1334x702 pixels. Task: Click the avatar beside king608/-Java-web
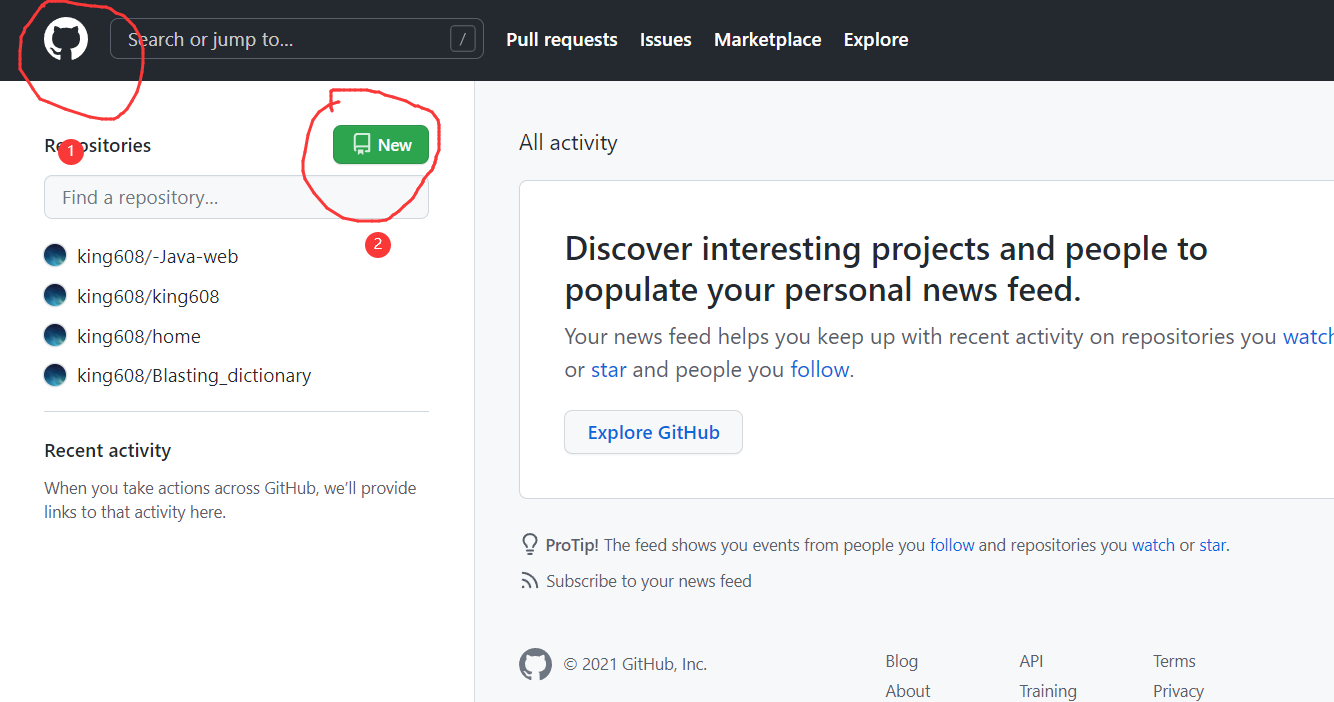point(55,255)
